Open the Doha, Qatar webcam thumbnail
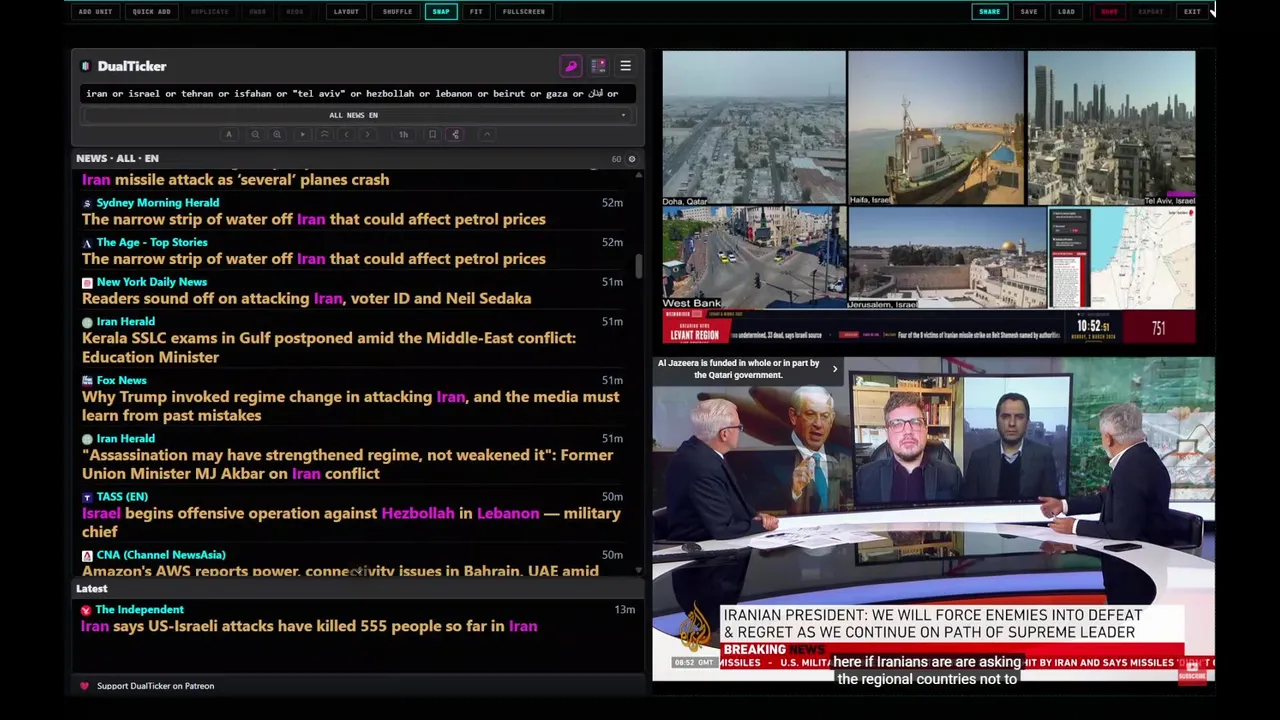 point(754,128)
